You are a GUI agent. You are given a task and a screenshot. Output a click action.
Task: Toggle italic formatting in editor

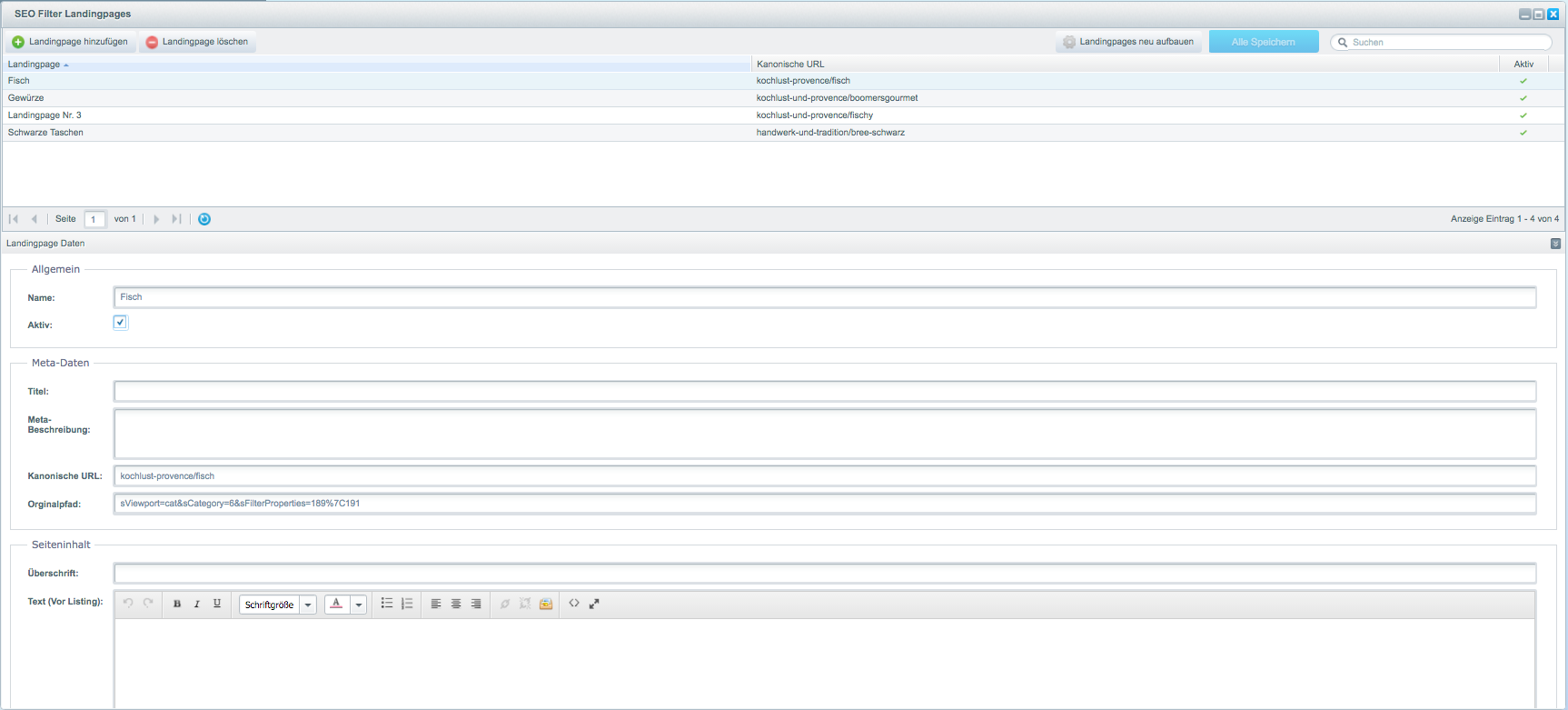coord(197,604)
